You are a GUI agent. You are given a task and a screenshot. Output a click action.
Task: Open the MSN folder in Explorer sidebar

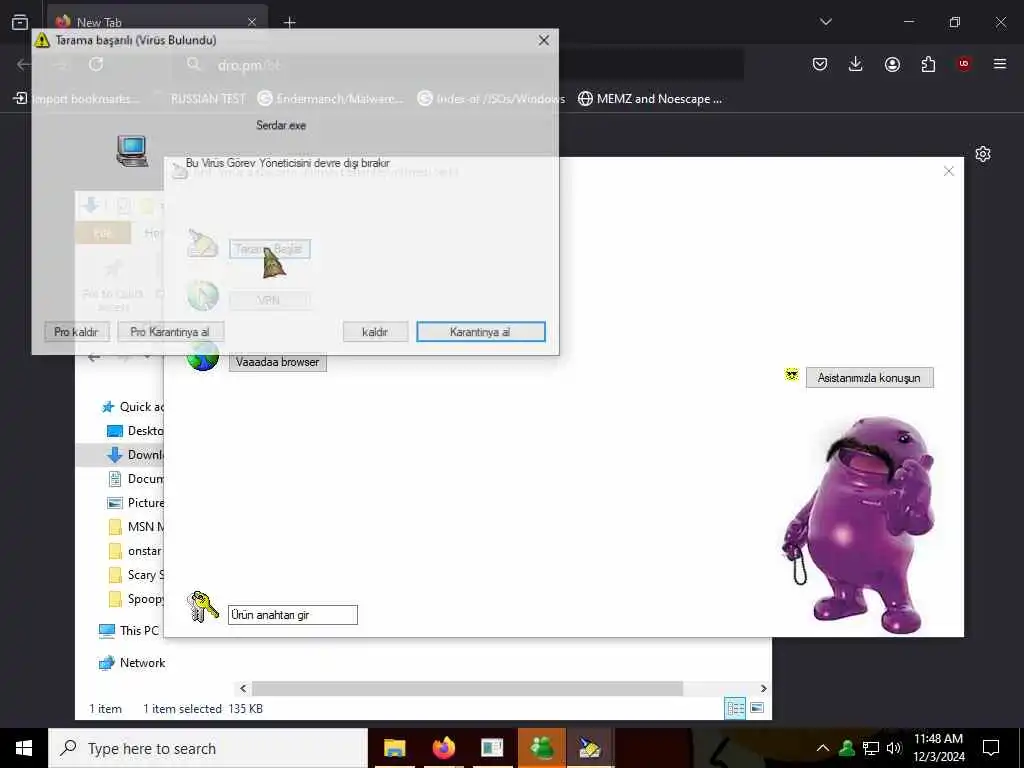coord(136,527)
